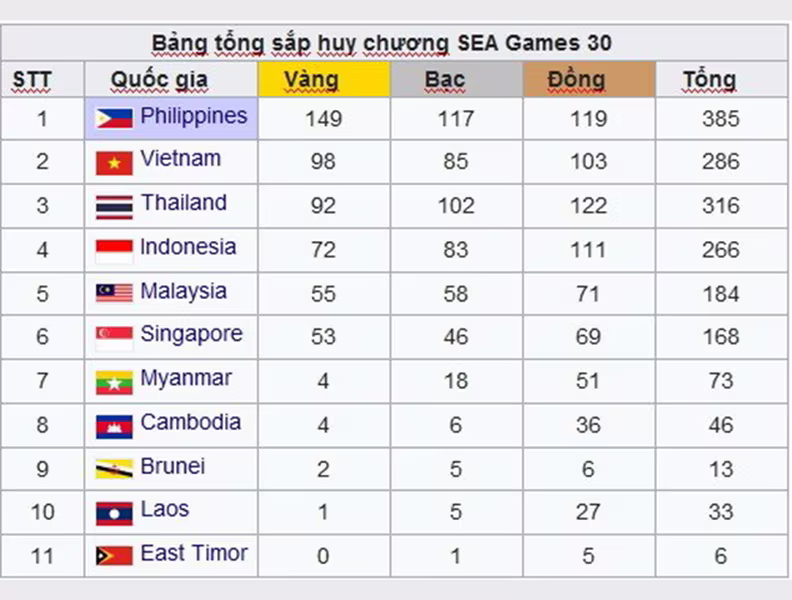Open the Philippines country link
792x600 pixels.
pos(194,117)
